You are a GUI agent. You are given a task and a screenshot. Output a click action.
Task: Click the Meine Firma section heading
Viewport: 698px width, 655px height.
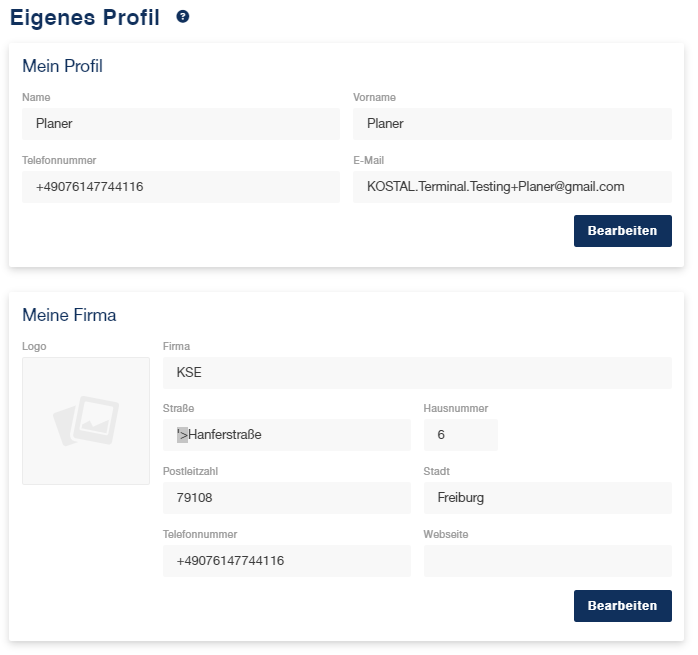[69, 315]
